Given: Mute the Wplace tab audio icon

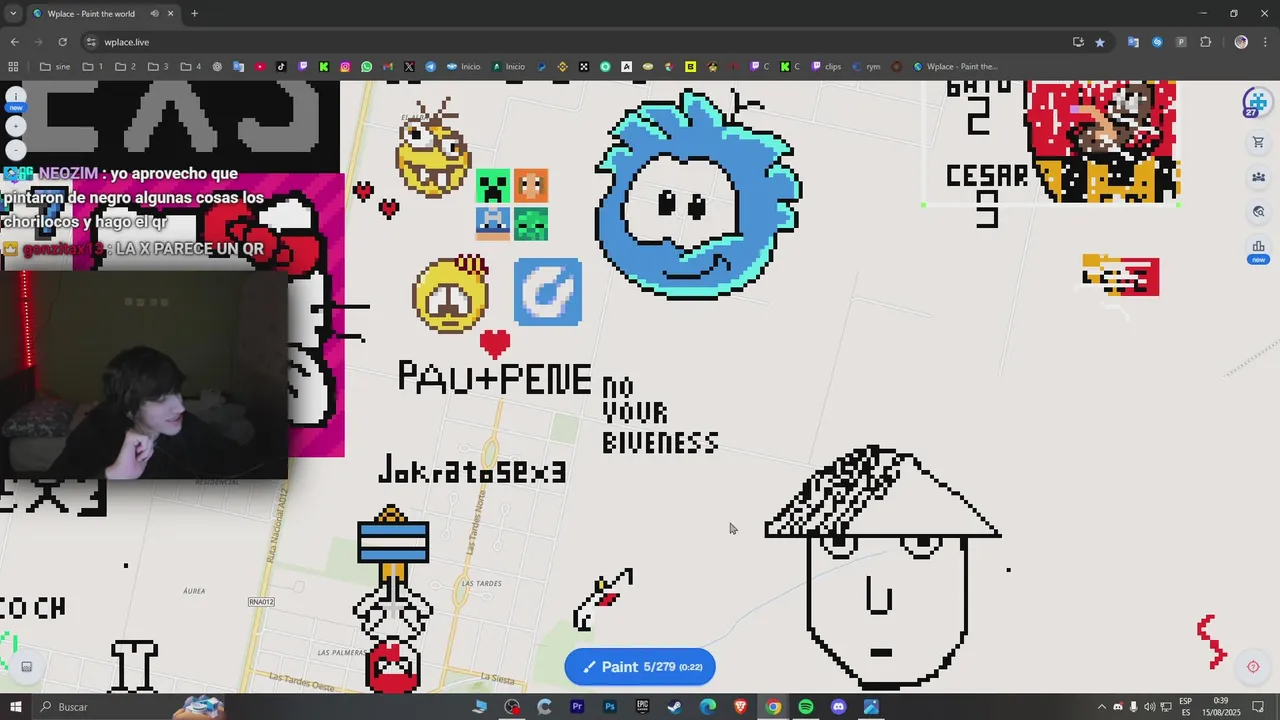Looking at the screenshot, I should 154,13.
